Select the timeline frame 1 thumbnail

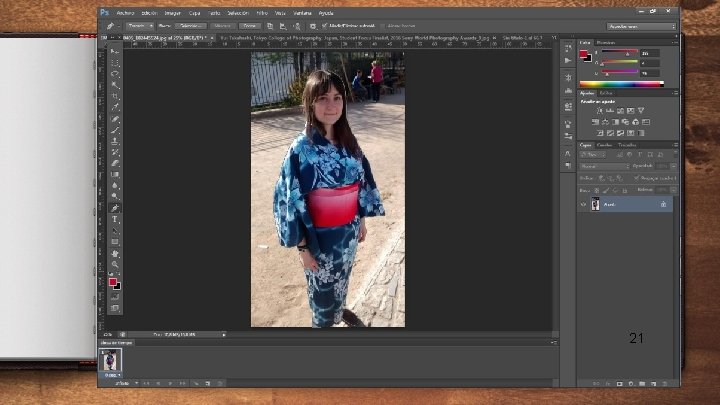click(110, 360)
